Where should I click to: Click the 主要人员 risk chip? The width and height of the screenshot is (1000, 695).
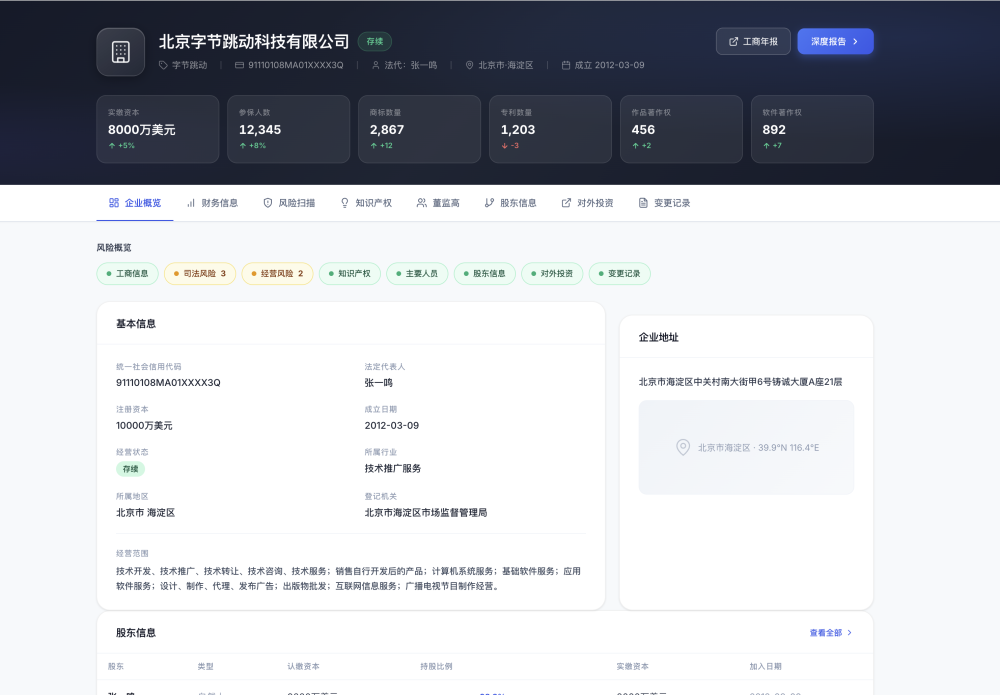point(417,274)
